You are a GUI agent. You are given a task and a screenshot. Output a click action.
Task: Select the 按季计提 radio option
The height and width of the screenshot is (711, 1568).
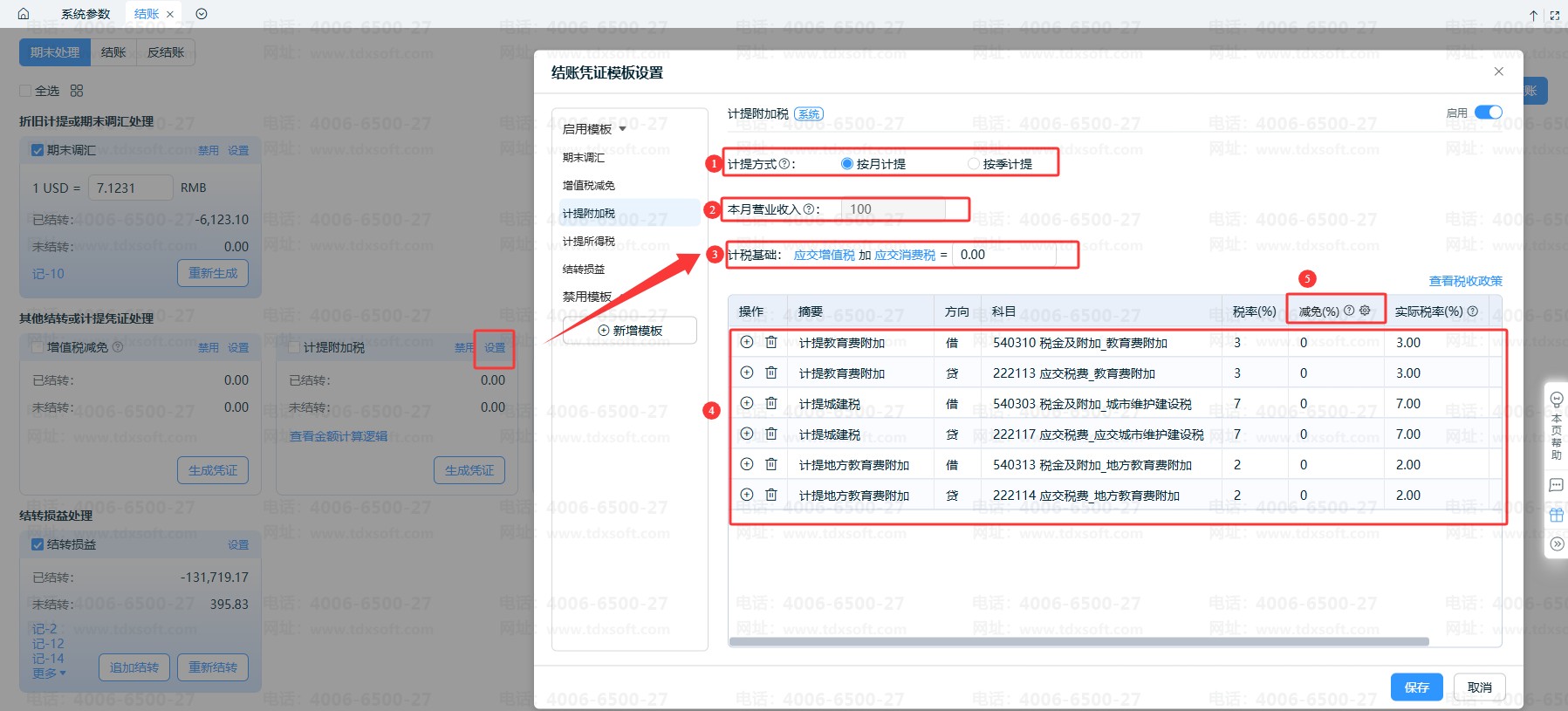(x=974, y=164)
